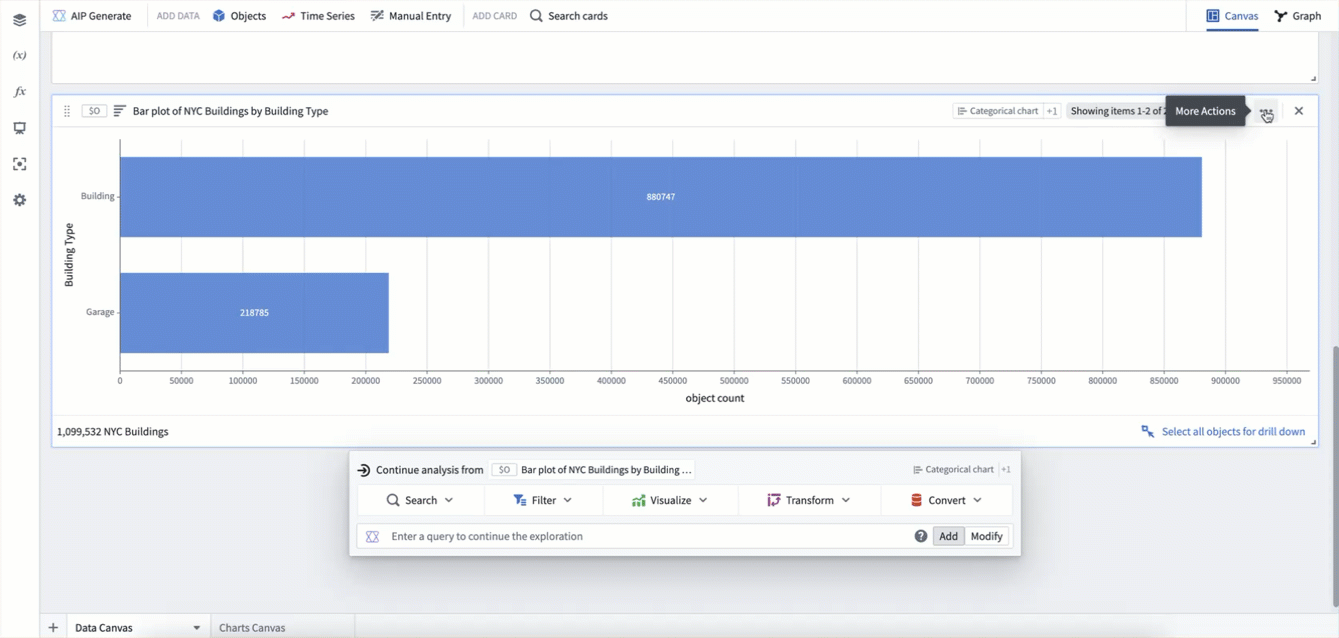
Task: Click the AIP Generate button
Action: pos(92,16)
